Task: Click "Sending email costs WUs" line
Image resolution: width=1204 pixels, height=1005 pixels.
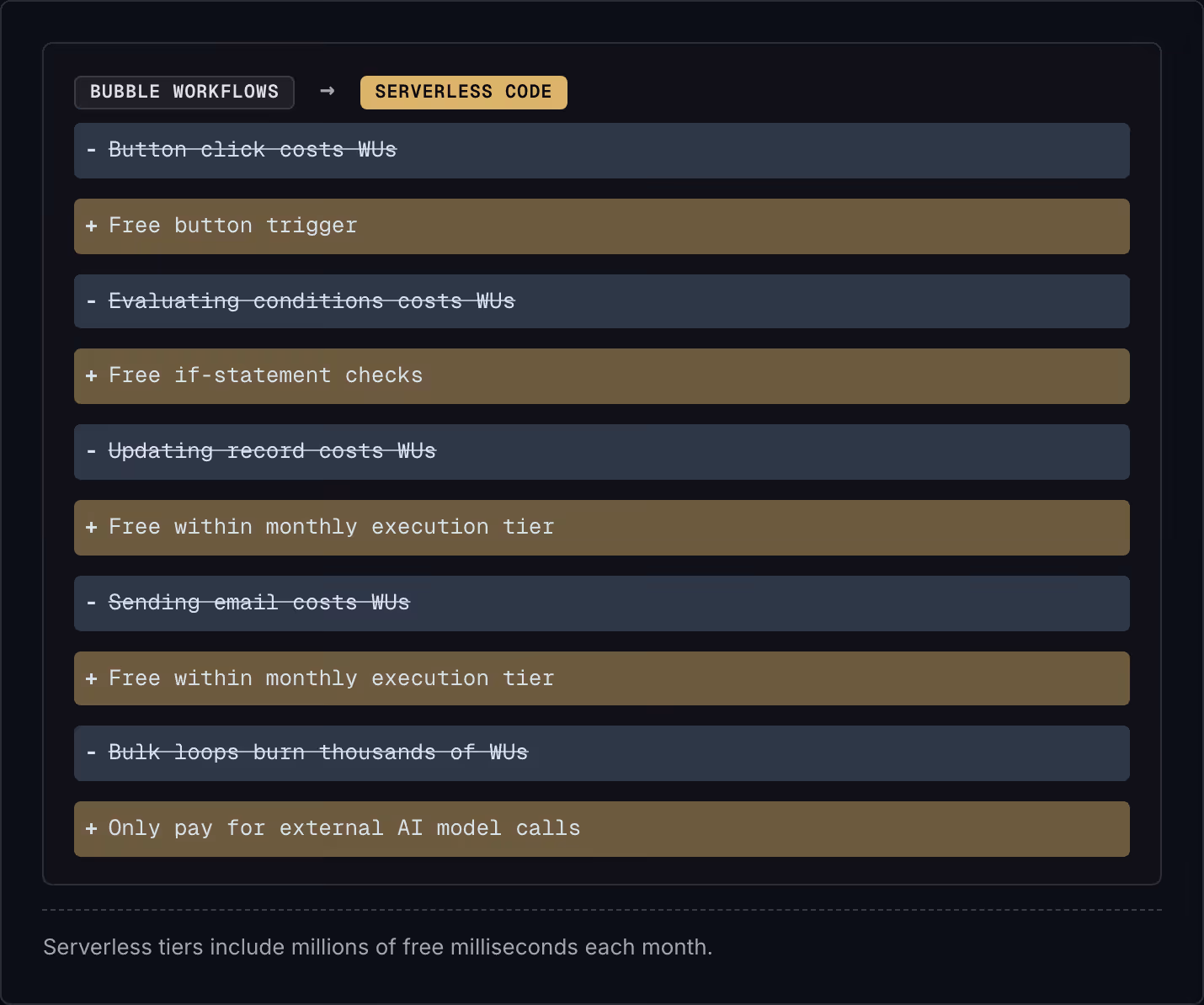Action: coord(602,604)
